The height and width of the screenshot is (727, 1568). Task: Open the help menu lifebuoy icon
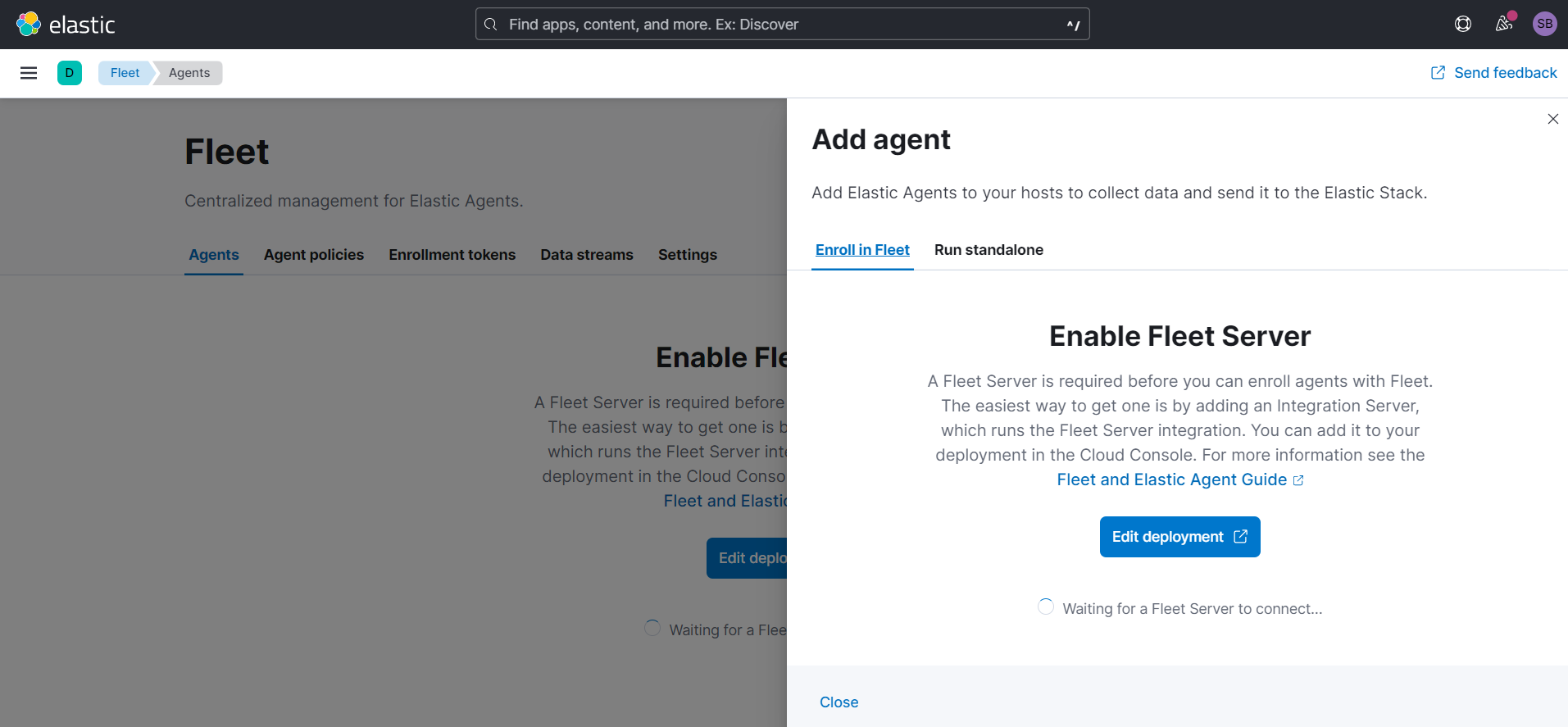pos(1463,24)
